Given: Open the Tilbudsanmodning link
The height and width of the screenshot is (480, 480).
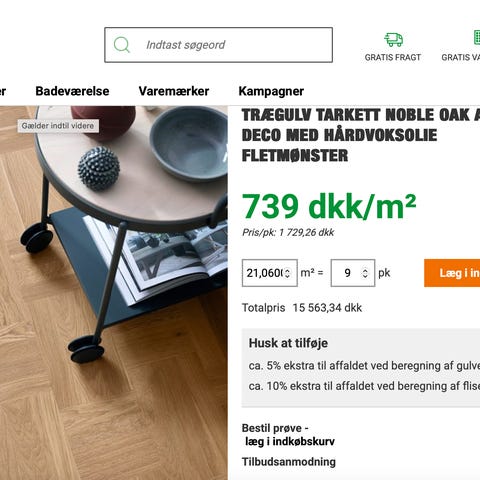Looking at the screenshot, I should (x=289, y=462).
